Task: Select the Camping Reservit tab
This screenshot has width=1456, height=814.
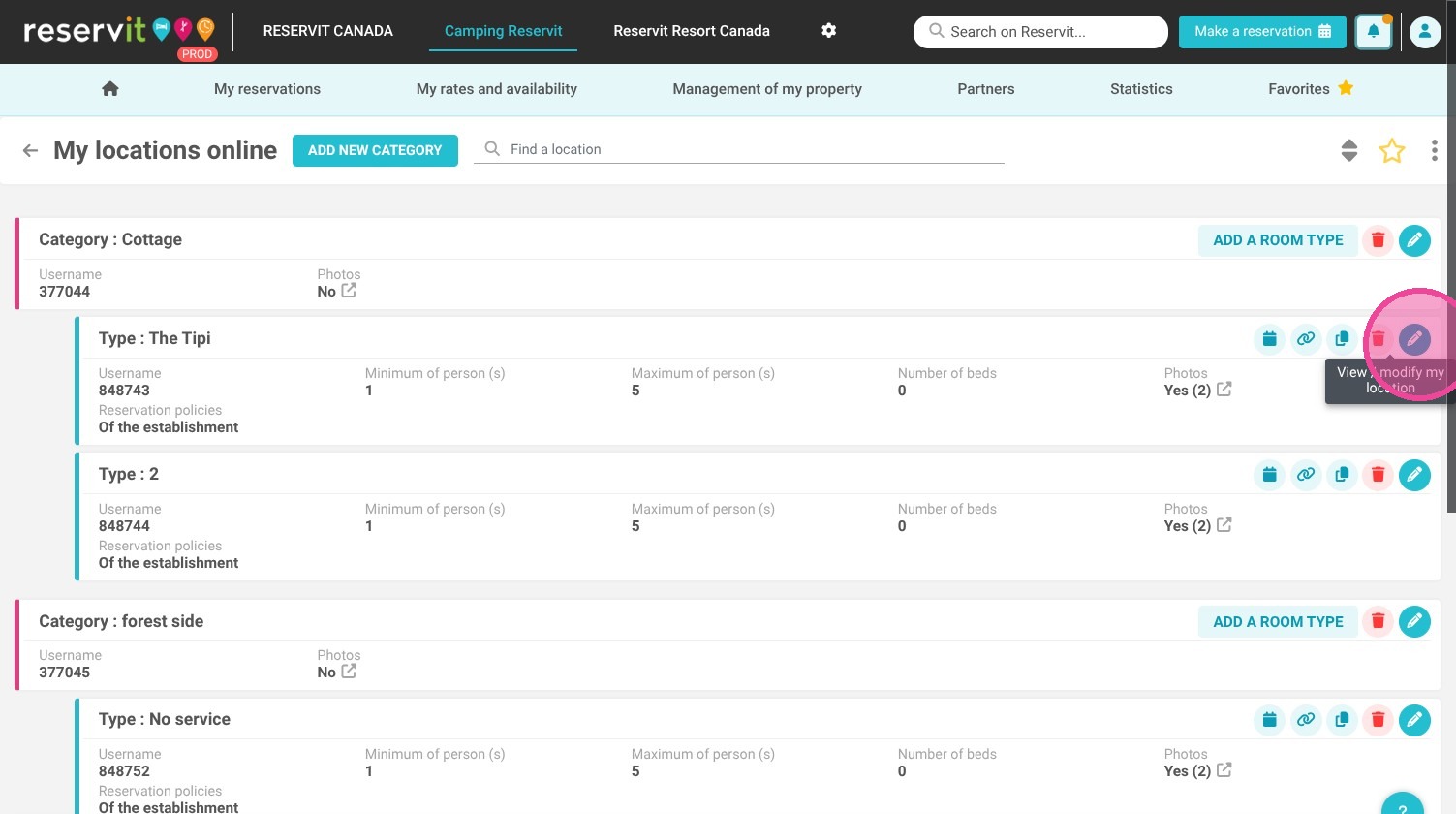Action: click(504, 31)
